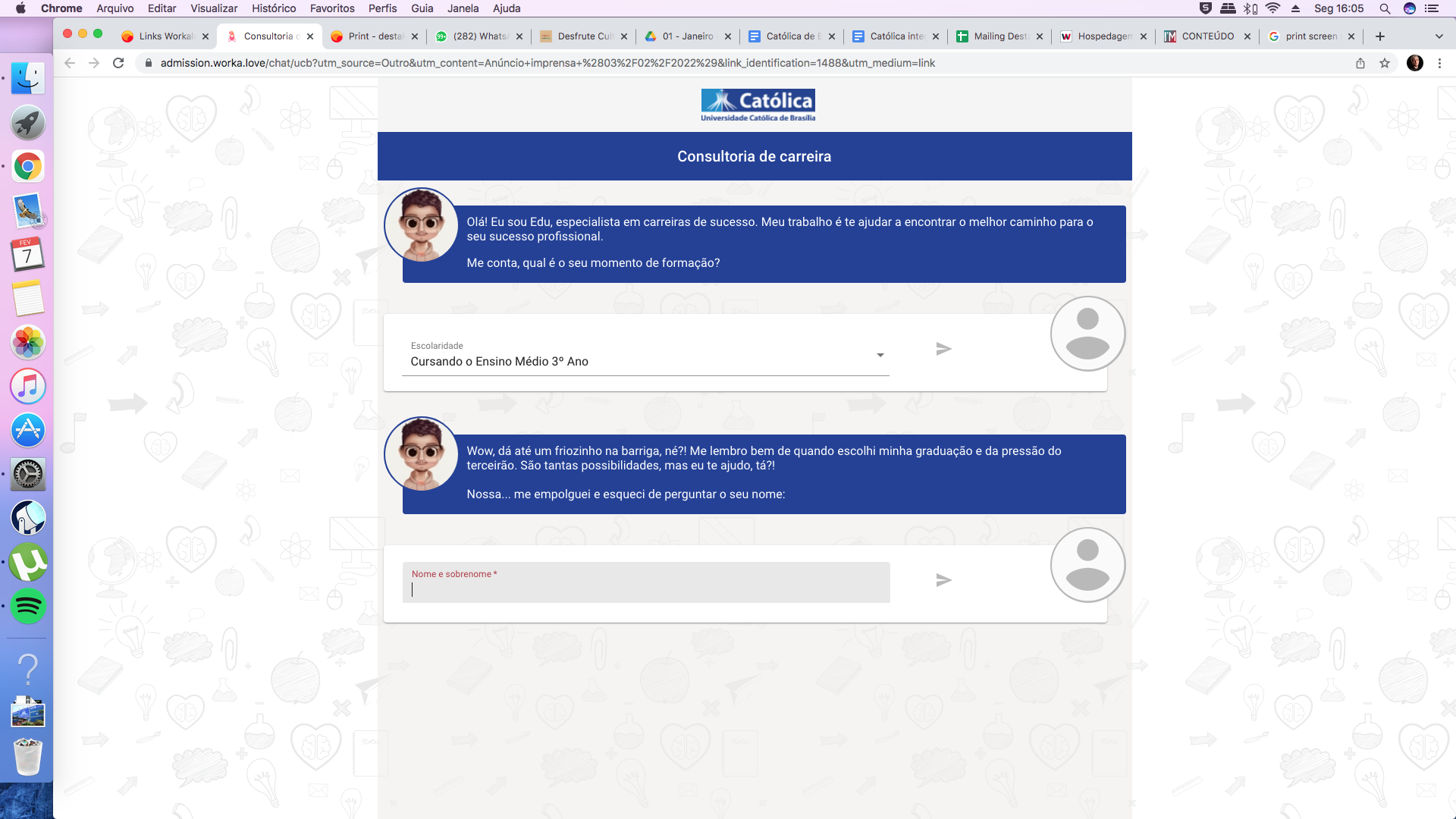Image resolution: width=1456 pixels, height=819 pixels.
Task: Click the bookmark star icon in address bar
Action: point(1384,63)
